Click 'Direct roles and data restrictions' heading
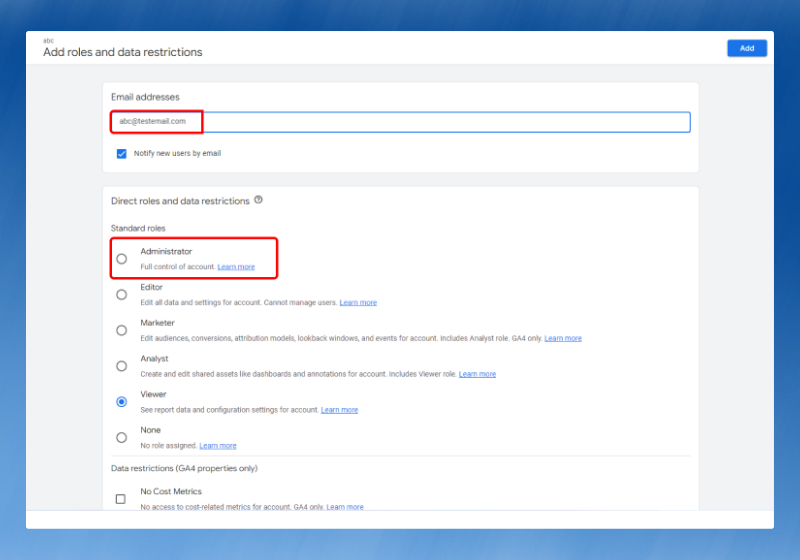 click(x=181, y=201)
